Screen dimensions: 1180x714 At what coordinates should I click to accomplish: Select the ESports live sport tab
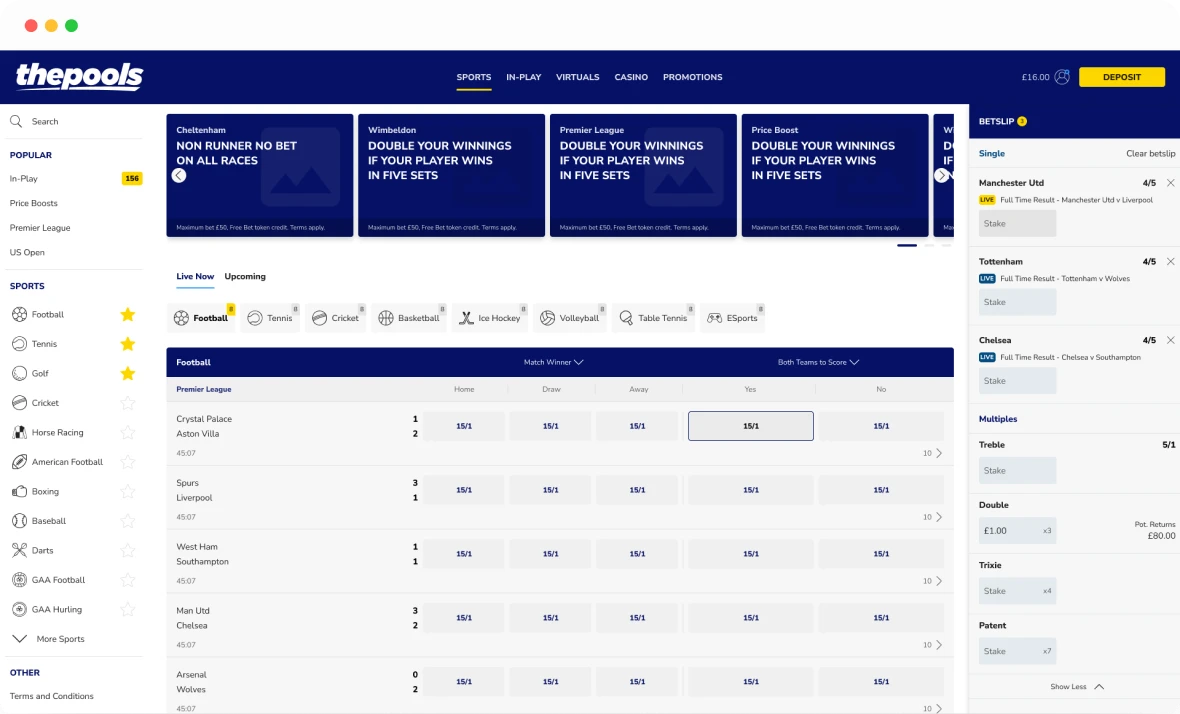point(733,318)
